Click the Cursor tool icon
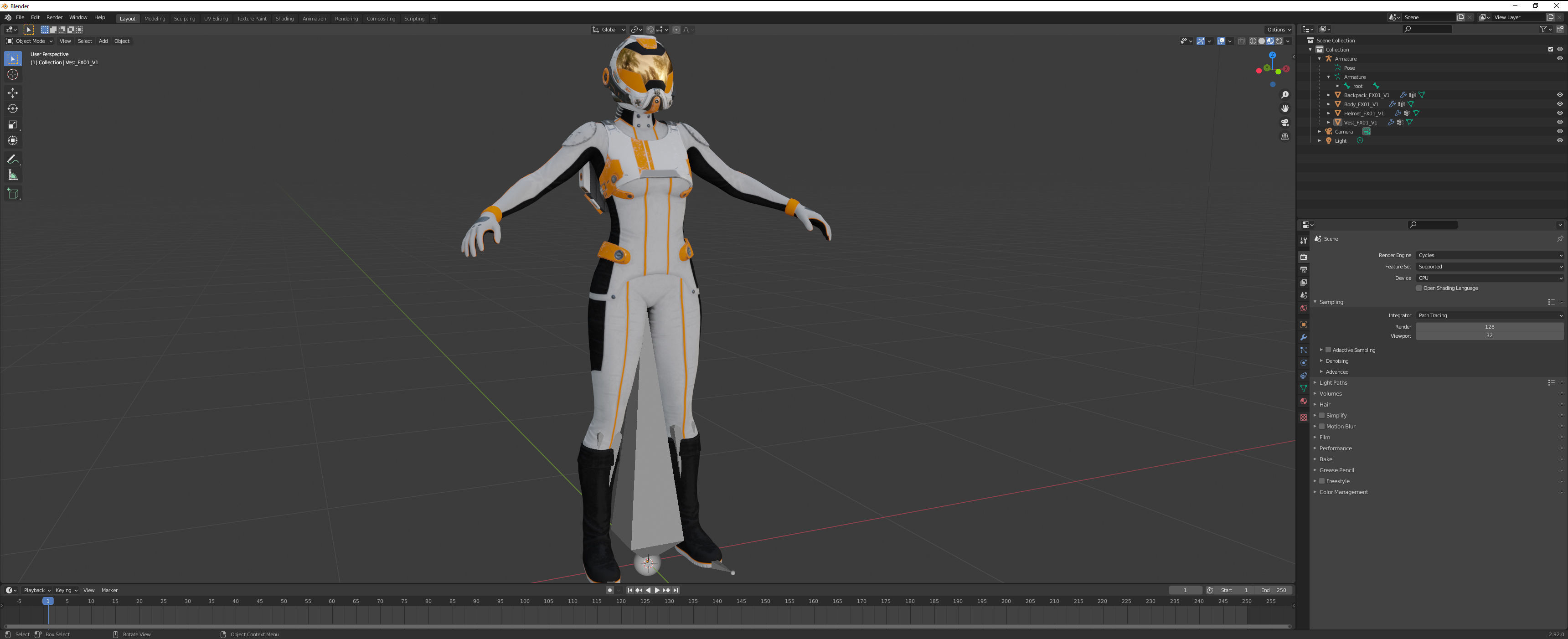1568x639 pixels. 13,74
